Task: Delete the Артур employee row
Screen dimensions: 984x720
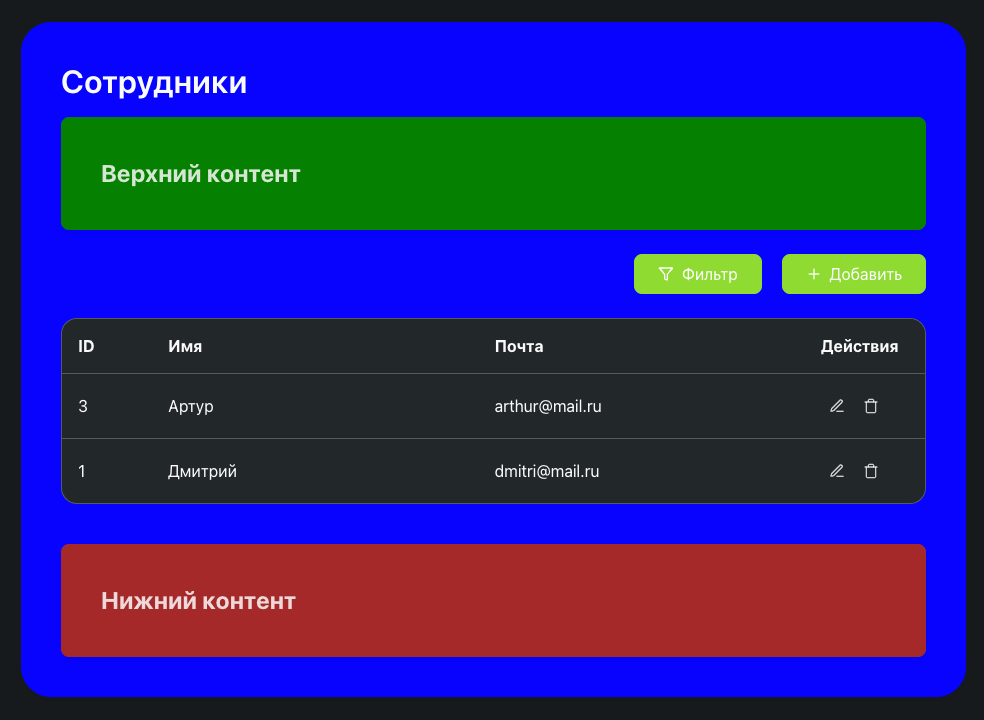Action: click(x=871, y=406)
